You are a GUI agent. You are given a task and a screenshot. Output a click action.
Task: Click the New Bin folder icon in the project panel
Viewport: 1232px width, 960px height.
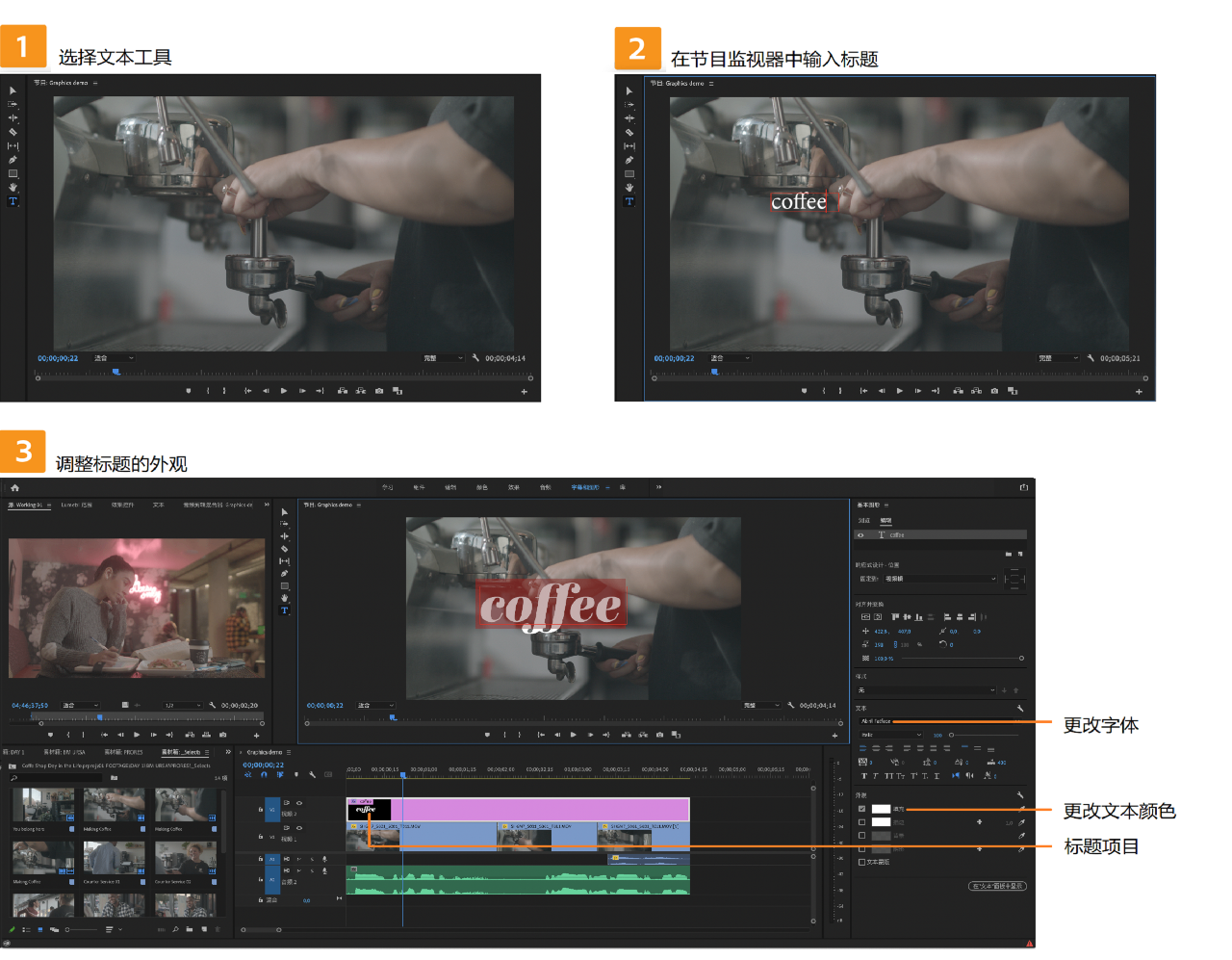click(189, 929)
